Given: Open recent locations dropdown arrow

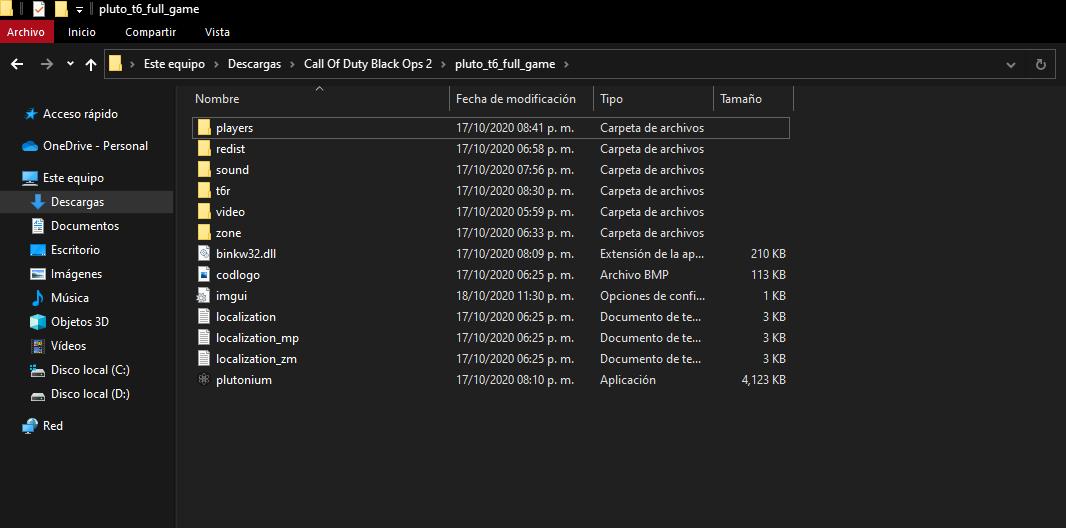Looking at the screenshot, I should [x=70, y=64].
